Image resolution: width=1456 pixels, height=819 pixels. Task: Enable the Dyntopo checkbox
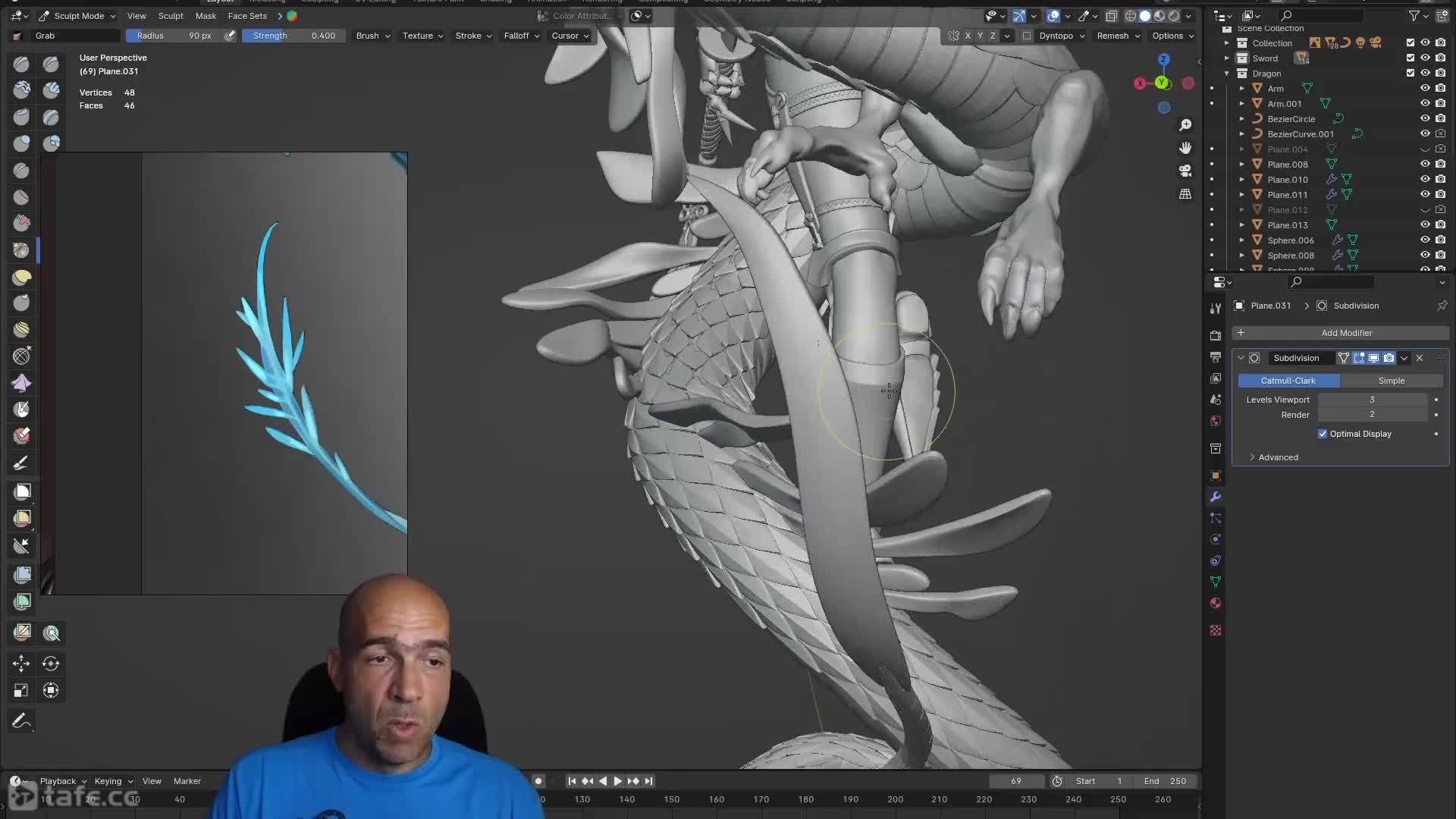(x=1027, y=36)
